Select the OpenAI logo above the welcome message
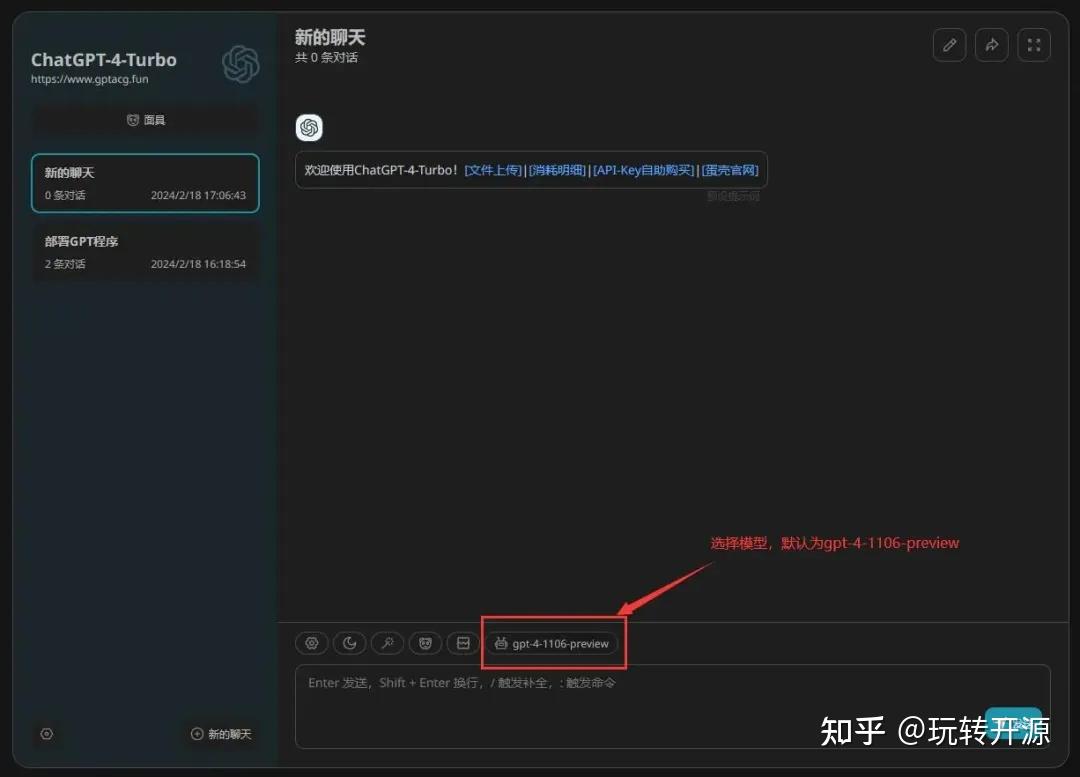The height and width of the screenshot is (777, 1080). coord(308,127)
